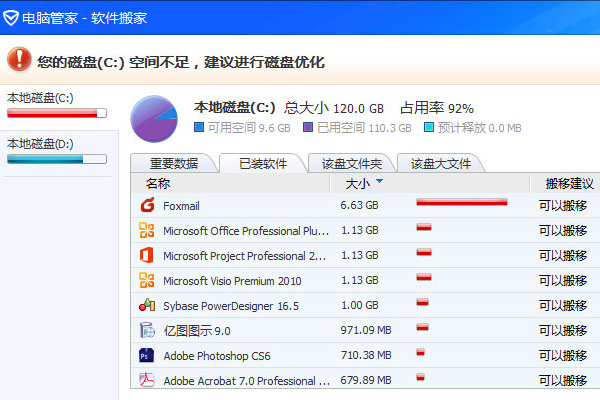Click the red exclamation warning icon
Viewport: 600px width, 400px height.
pos(19,59)
